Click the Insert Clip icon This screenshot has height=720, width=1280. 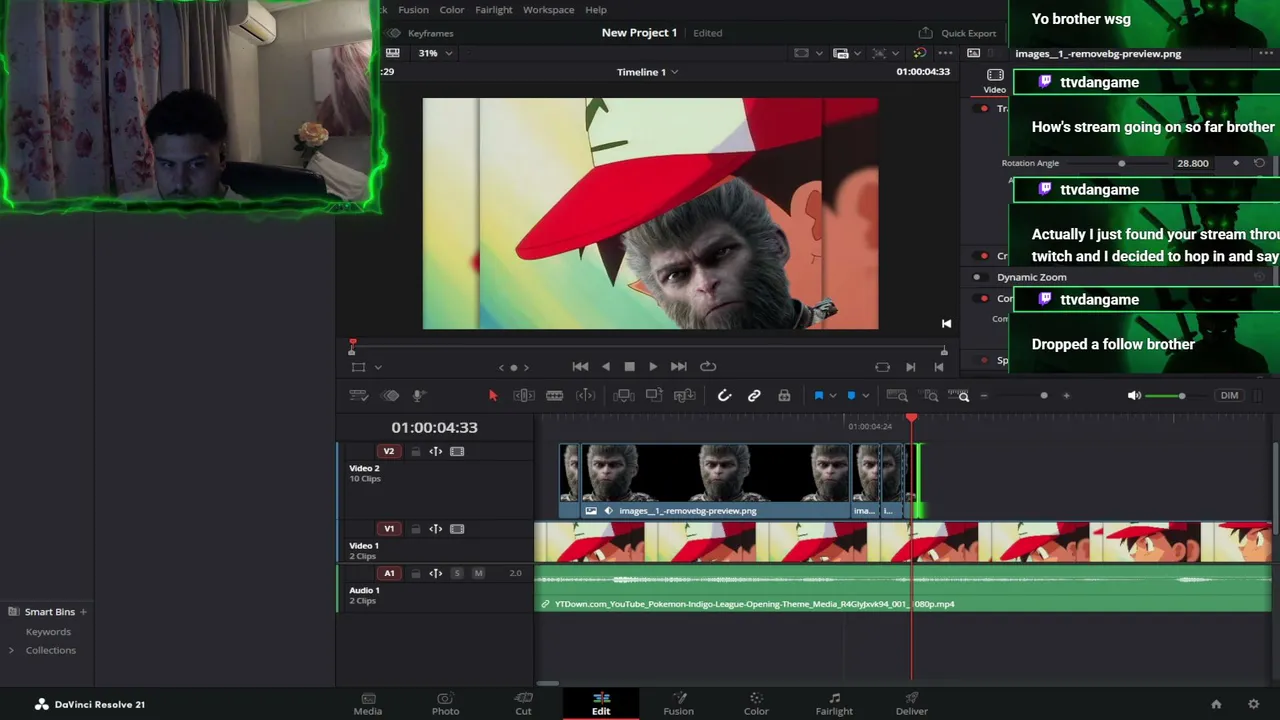[623, 396]
